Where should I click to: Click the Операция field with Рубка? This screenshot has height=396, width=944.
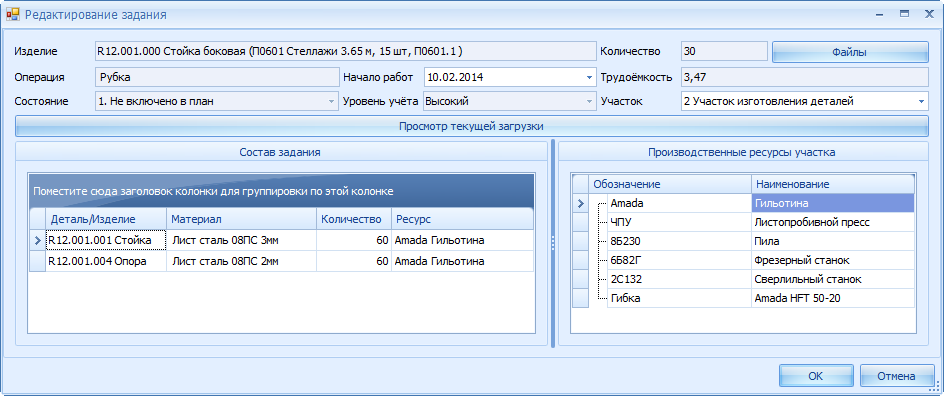click(x=217, y=77)
